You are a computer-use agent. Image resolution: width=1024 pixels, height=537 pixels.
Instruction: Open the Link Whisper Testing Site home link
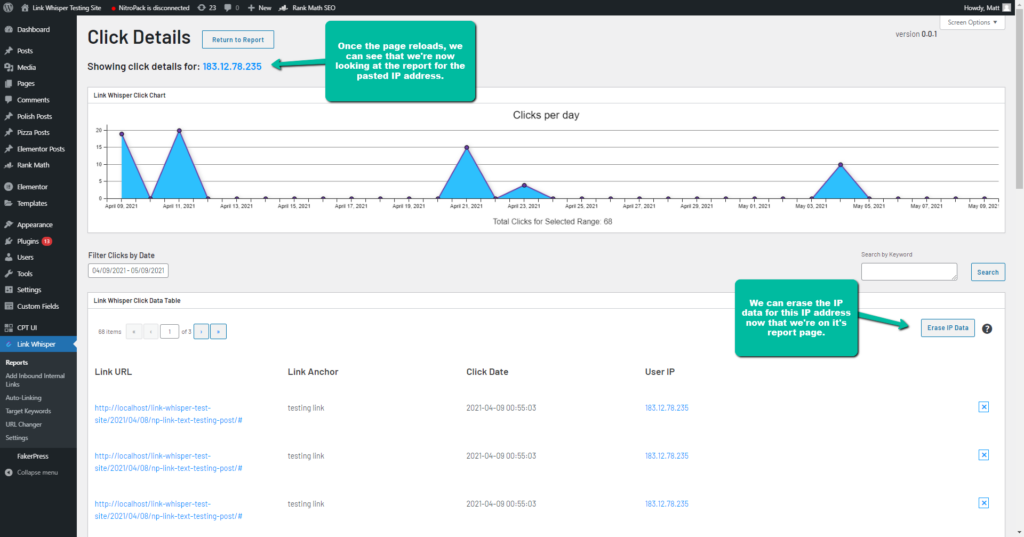pos(61,8)
